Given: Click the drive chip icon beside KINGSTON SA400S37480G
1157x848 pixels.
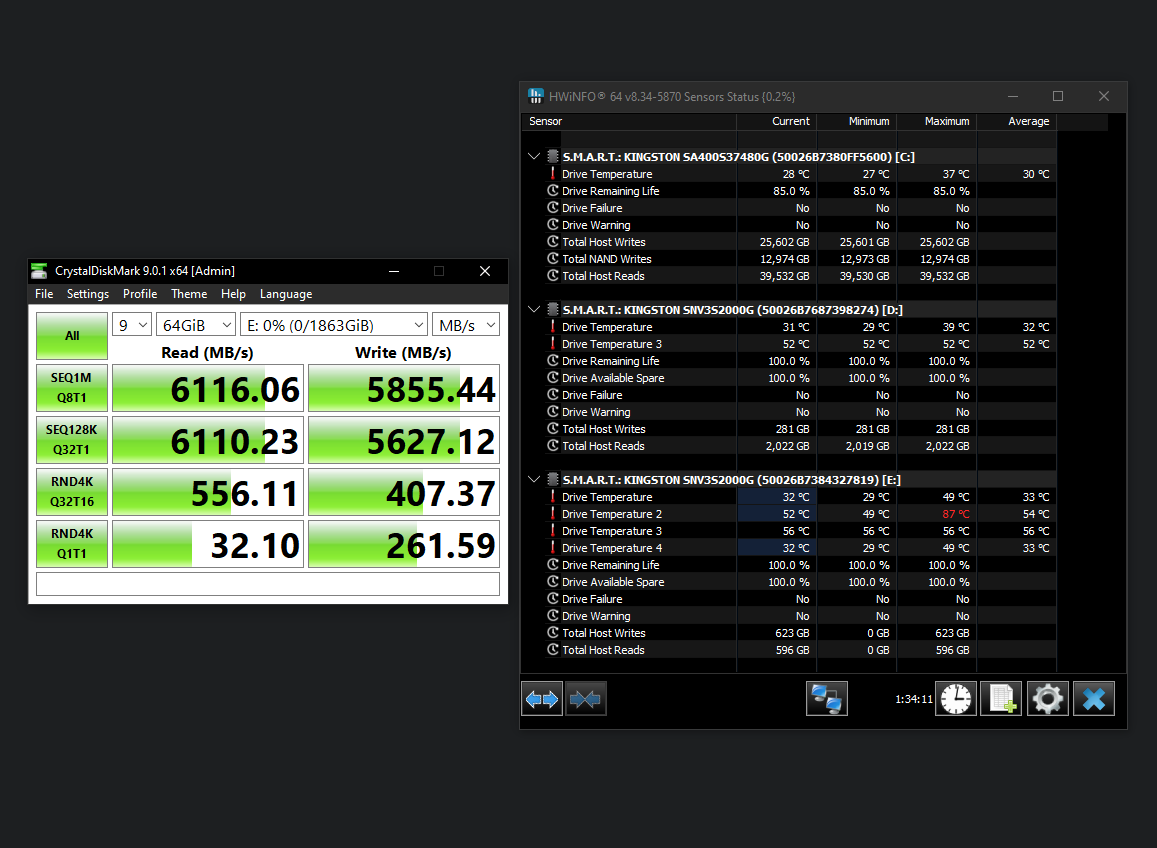Looking at the screenshot, I should (x=553, y=156).
